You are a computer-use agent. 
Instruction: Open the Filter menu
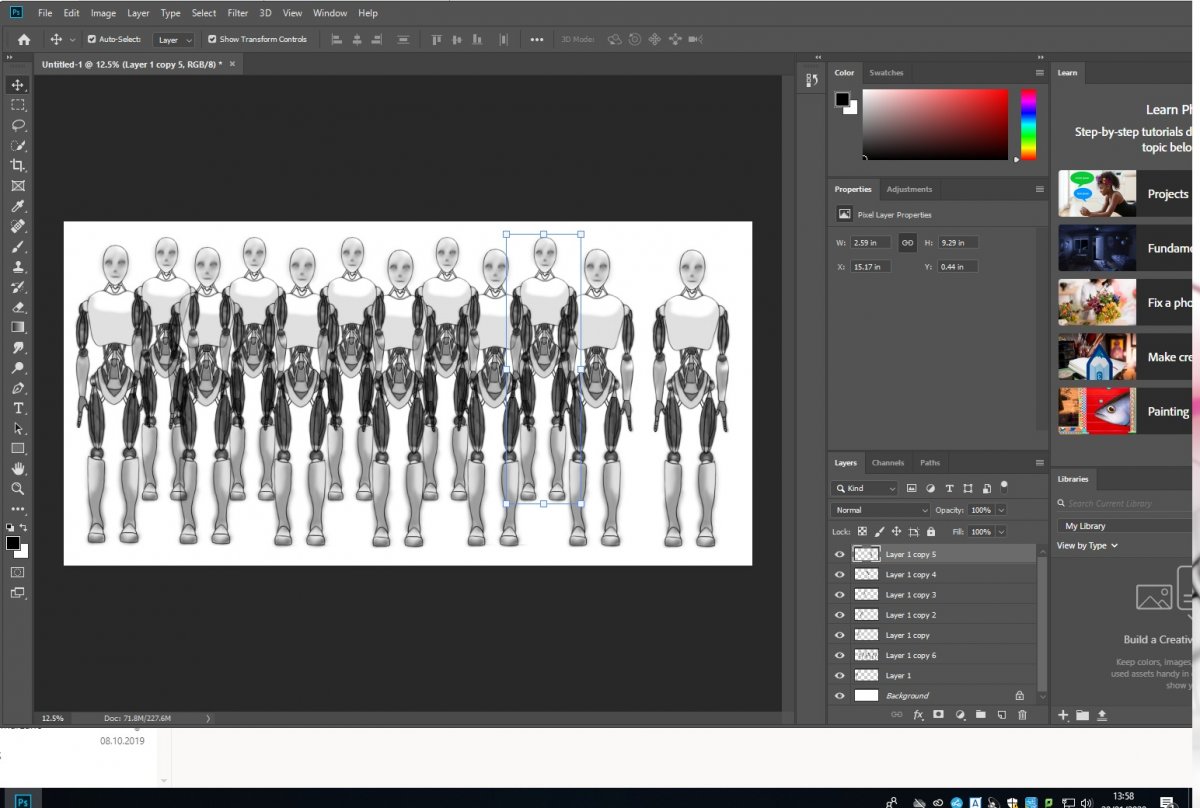237,13
